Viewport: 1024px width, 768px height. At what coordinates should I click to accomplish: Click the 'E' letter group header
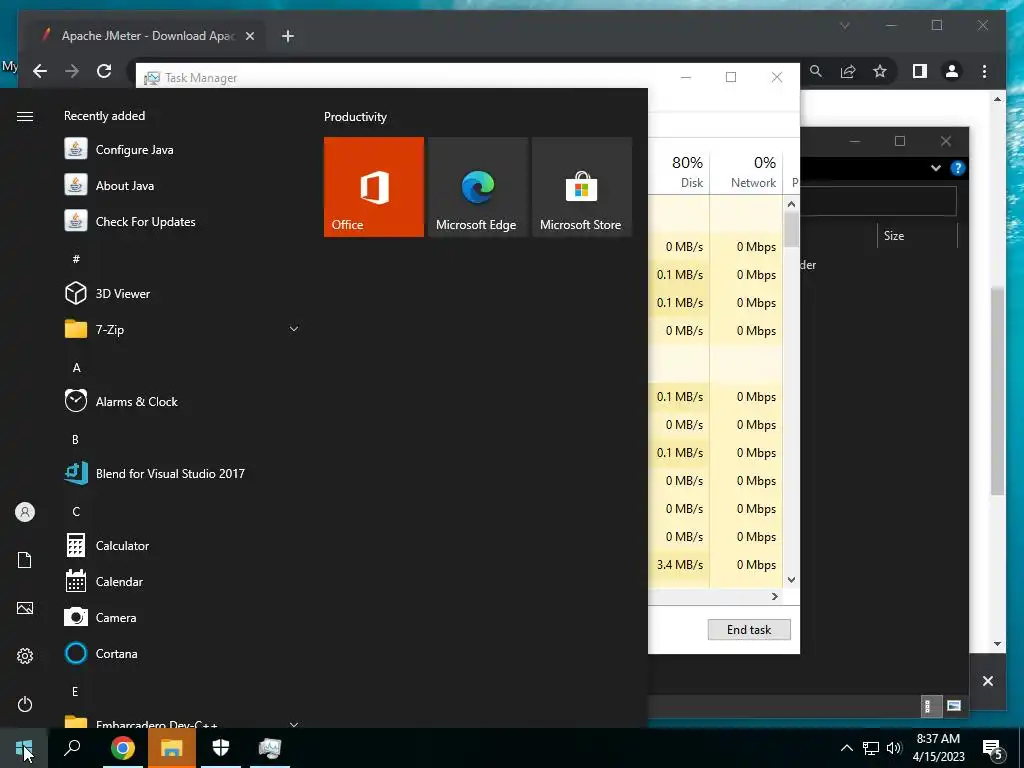click(75, 691)
